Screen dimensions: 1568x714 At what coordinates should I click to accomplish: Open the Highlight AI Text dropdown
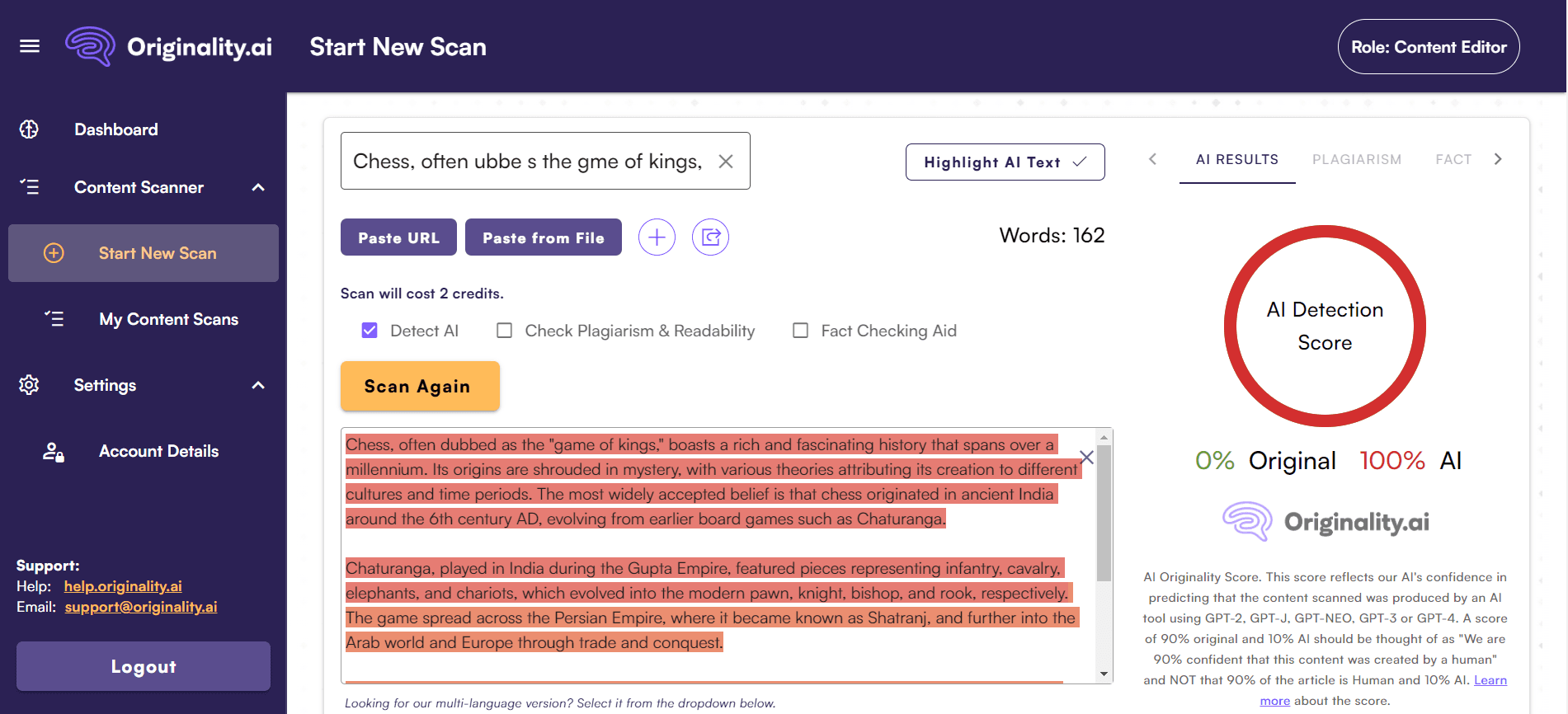coord(1005,162)
